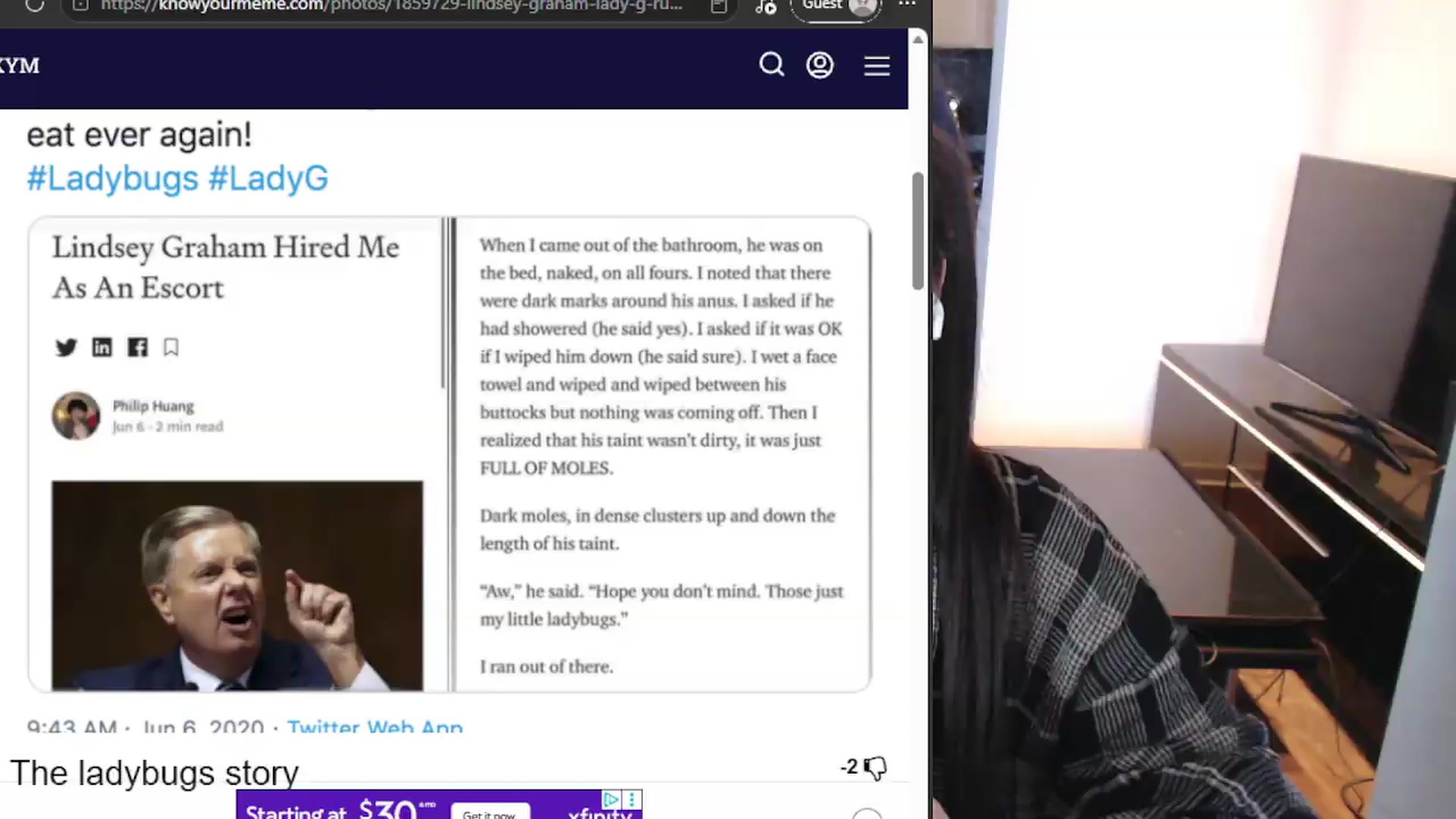Viewport: 1456px width, 819px height.
Task: Click the AdChoices icon on ad
Action: coord(610,799)
